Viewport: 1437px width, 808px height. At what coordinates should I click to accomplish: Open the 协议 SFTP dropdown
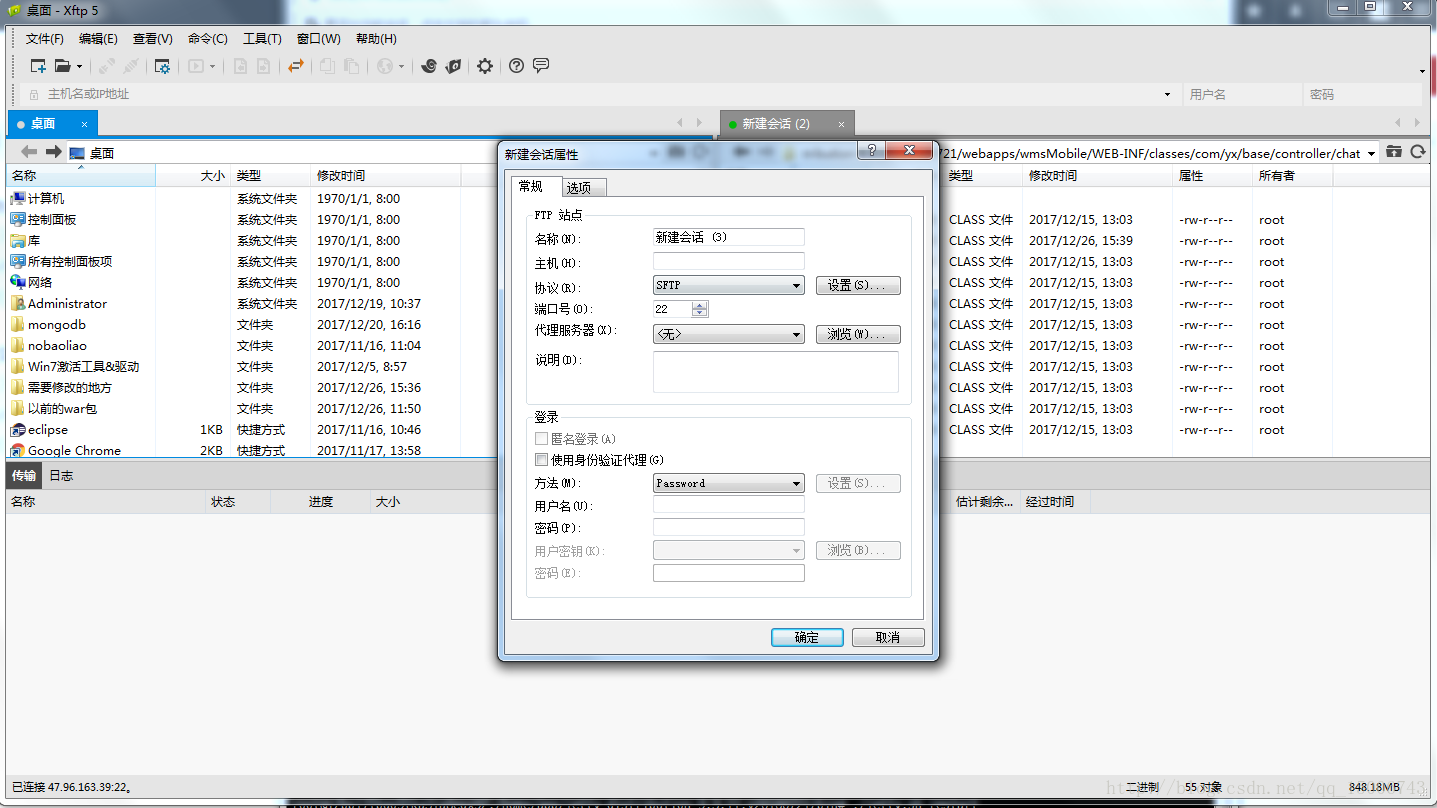(729, 285)
